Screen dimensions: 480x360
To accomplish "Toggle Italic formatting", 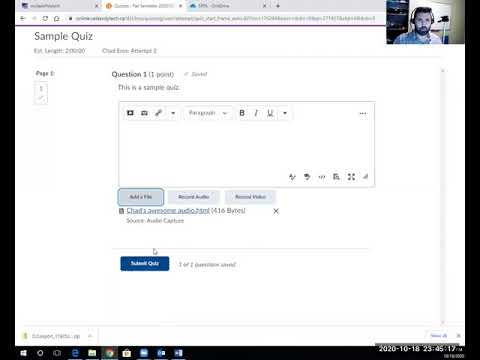I will point(256,113).
